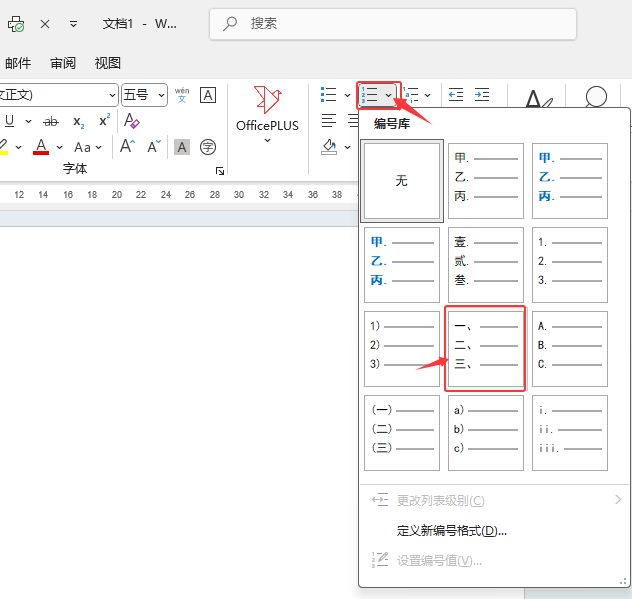The height and width of the screenshot is (599, 632).
Task: Open the Change Case Aa menu
Action: [x=87, y=148]
